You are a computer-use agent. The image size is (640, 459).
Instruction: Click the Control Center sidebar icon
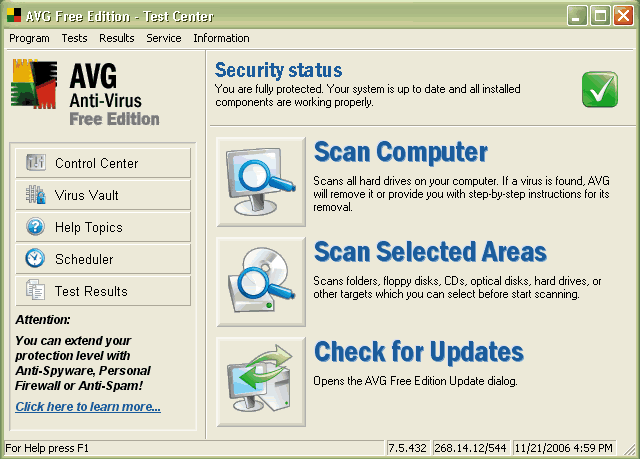coord(36,163)
